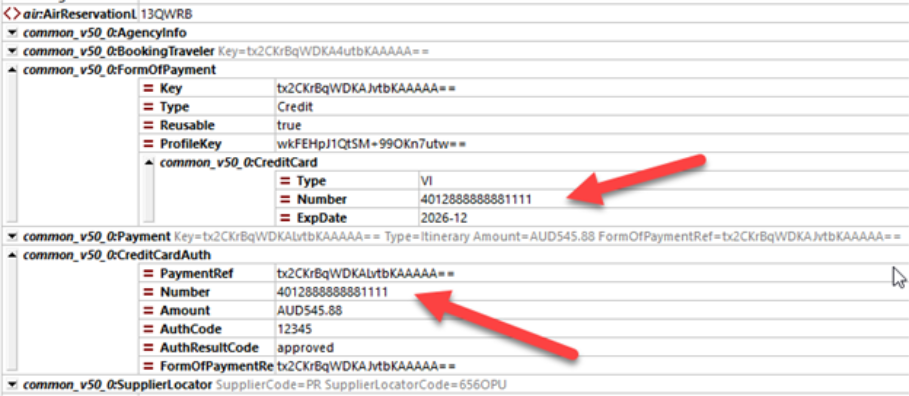
Task: Select the common_v50_0:FormOfPayment label
Action: click(x=119, y=70)
